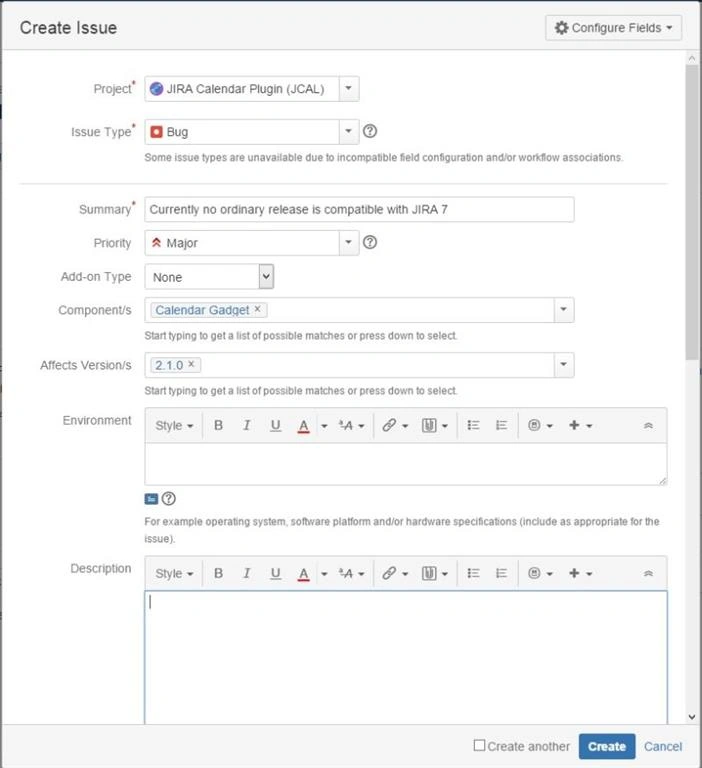Insert numbered list in Environment toolbar

[501, 425]
